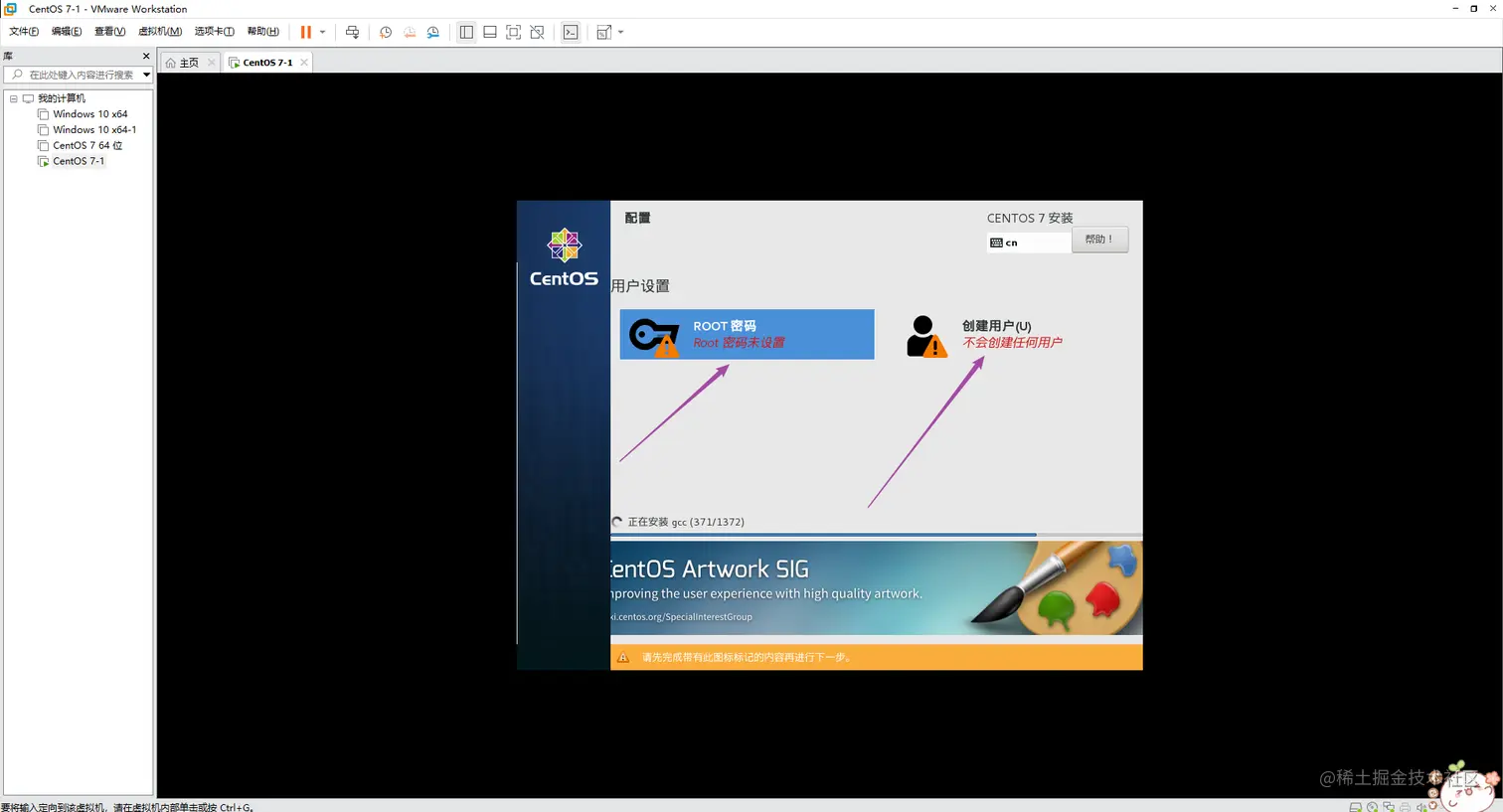The image size is (1503, 812).
Task: Open the 查看(V) menu
Action: [x=109, y=32]
